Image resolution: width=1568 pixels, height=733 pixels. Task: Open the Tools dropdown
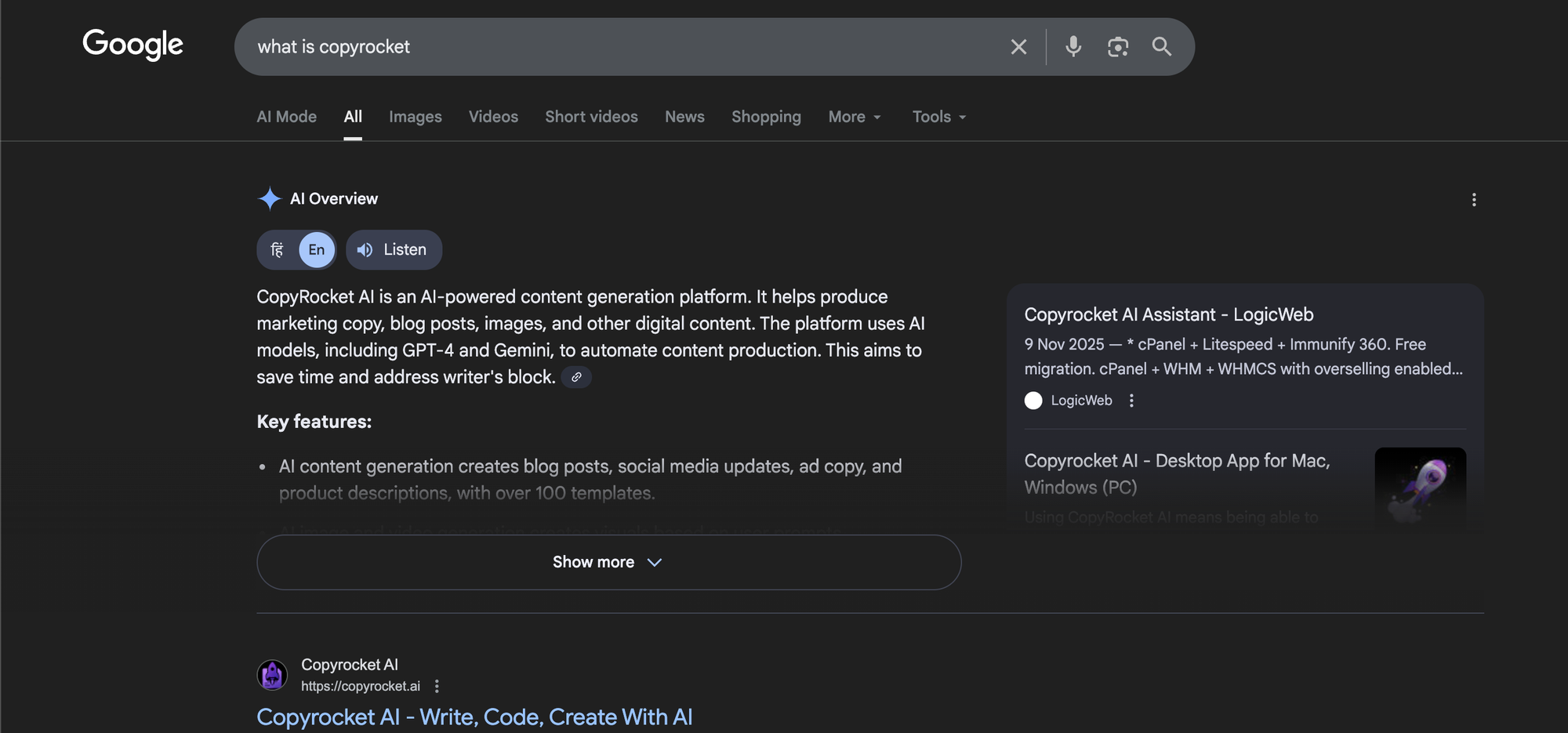[x=938, y=117]
